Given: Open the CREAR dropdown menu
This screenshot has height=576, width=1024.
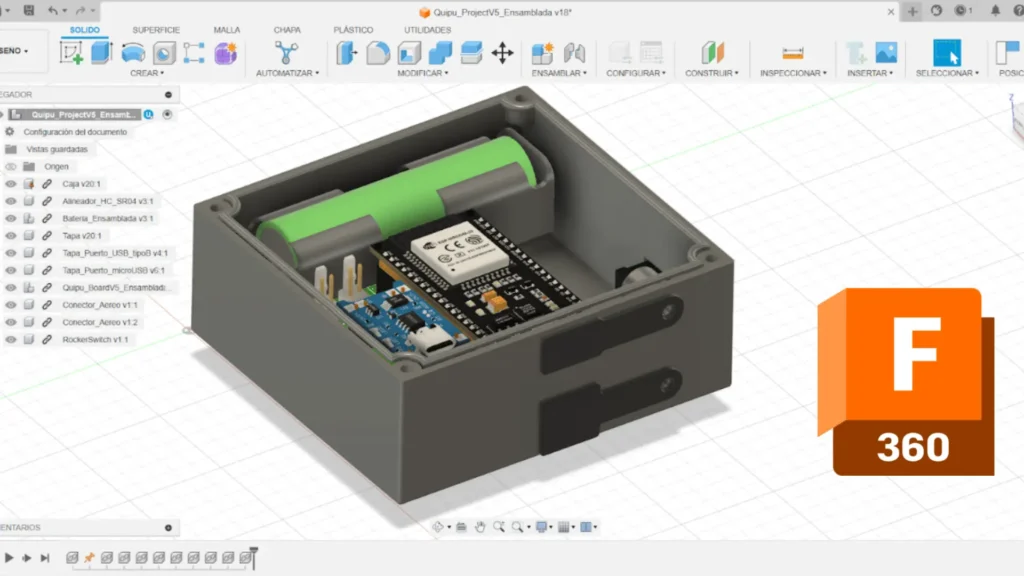Looking at the screenshot, I should point(146,73).
